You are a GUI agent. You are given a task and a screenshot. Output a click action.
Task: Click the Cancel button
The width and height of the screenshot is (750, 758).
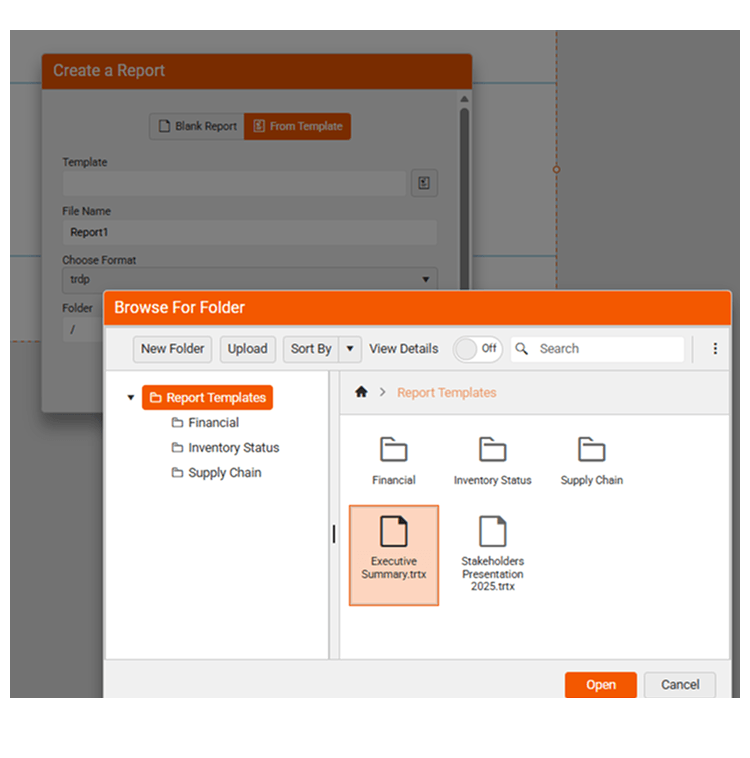click(x=680, y=685)
